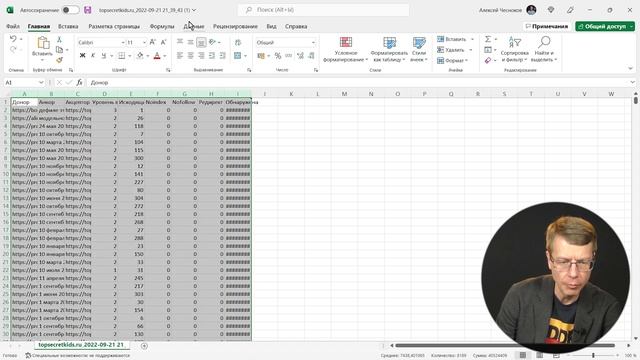Open Sort and Filter (Сортировка и фильтр)
Screen dimensions: 640x360
514,49
